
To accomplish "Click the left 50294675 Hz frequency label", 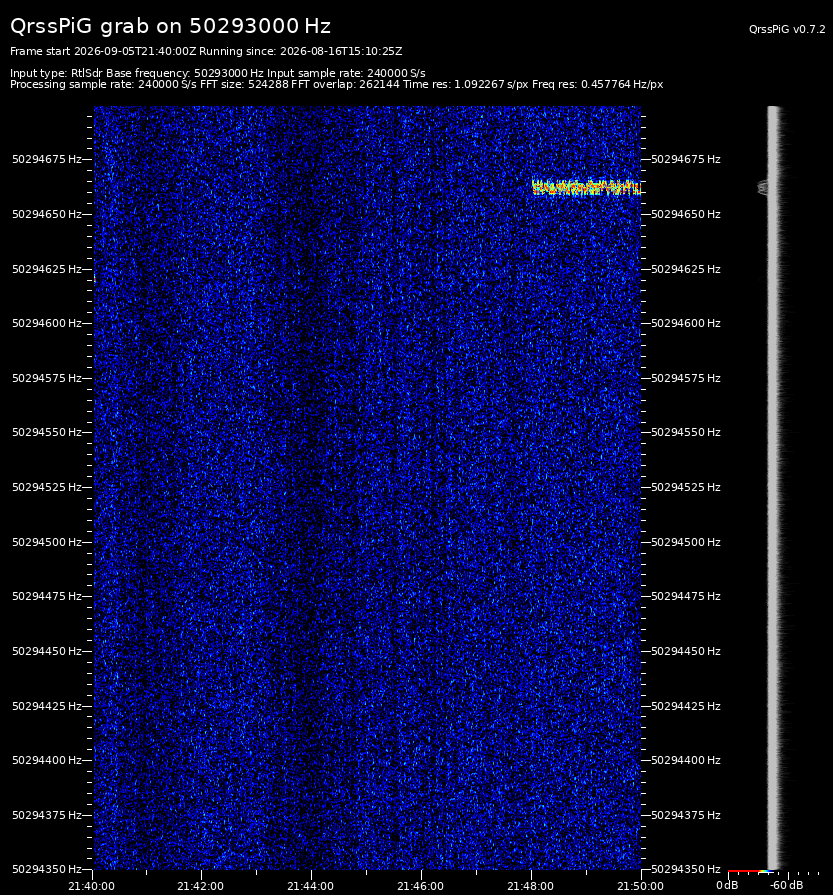I will [x=47, y=159].
